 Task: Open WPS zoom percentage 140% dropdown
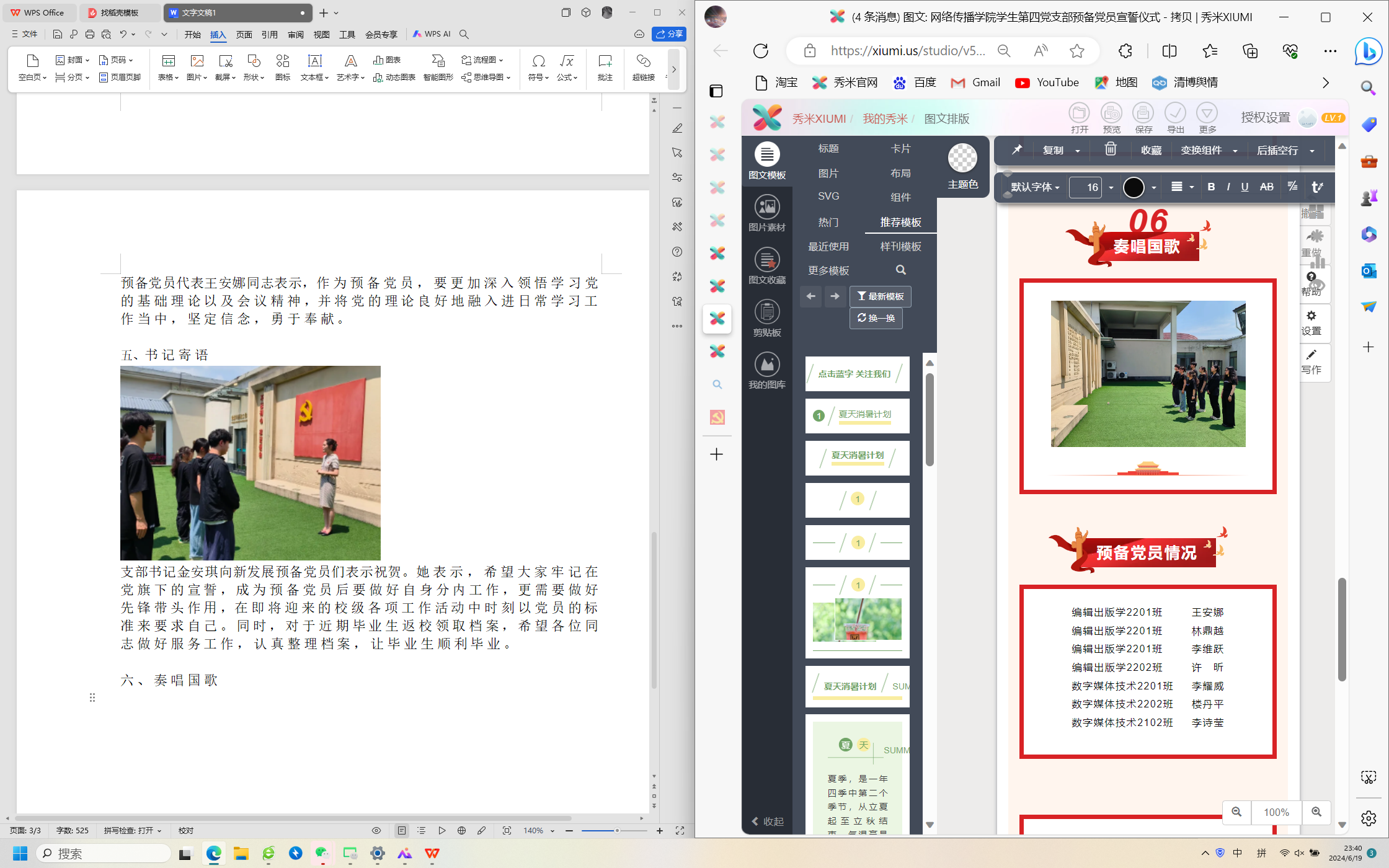[538, 830]
